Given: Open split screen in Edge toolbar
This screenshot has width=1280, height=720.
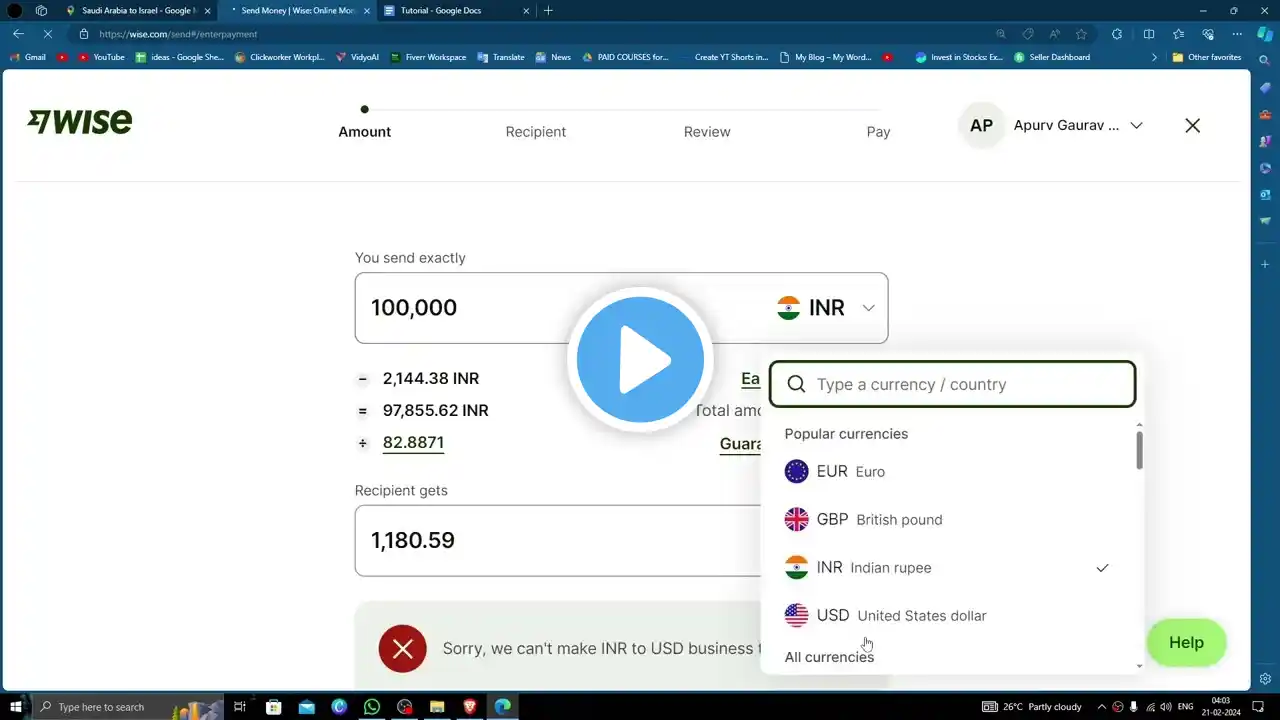Looking at the screenshot, I should [1149, 34].
